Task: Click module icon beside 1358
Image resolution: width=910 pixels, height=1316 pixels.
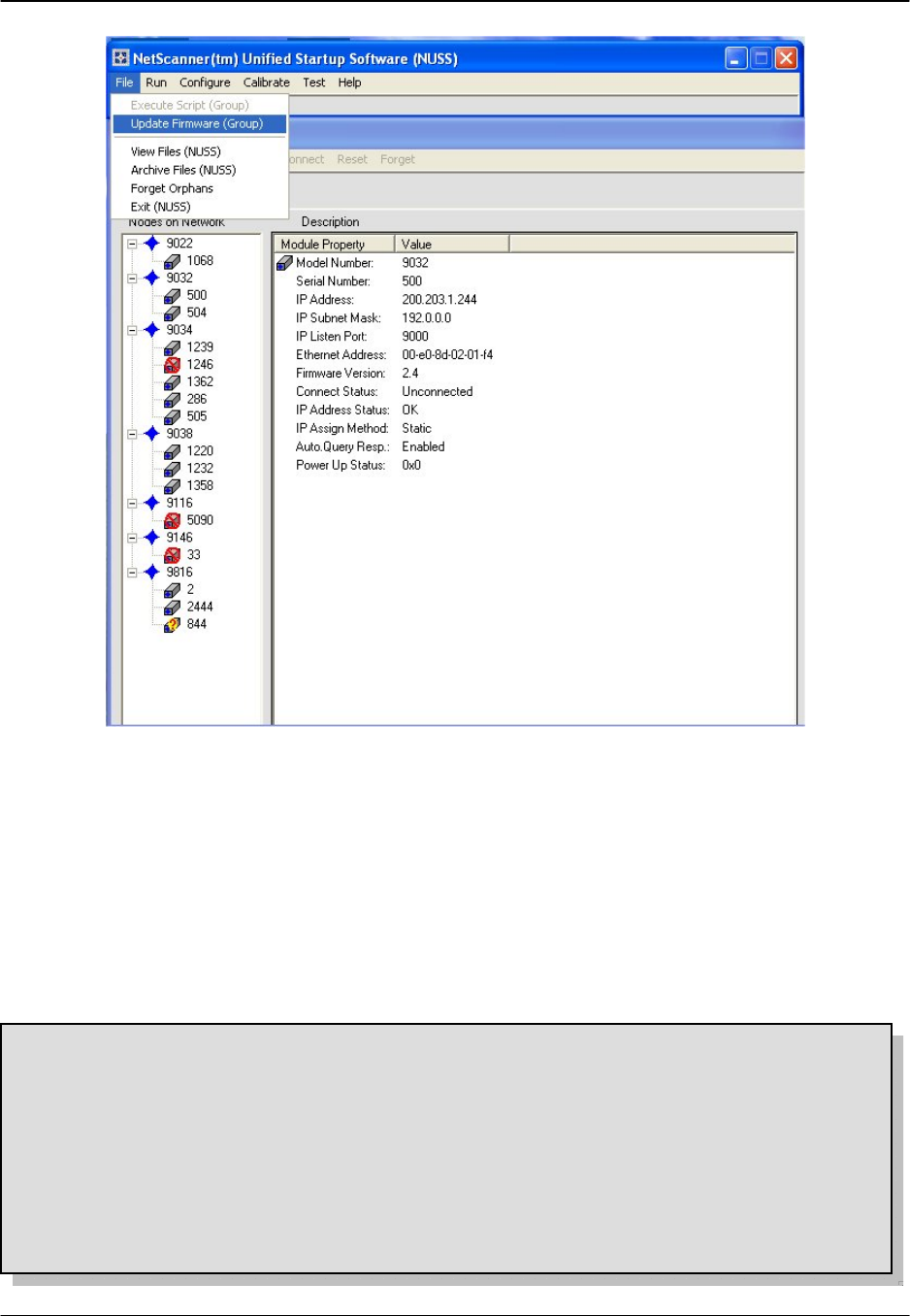Action: 173,486
